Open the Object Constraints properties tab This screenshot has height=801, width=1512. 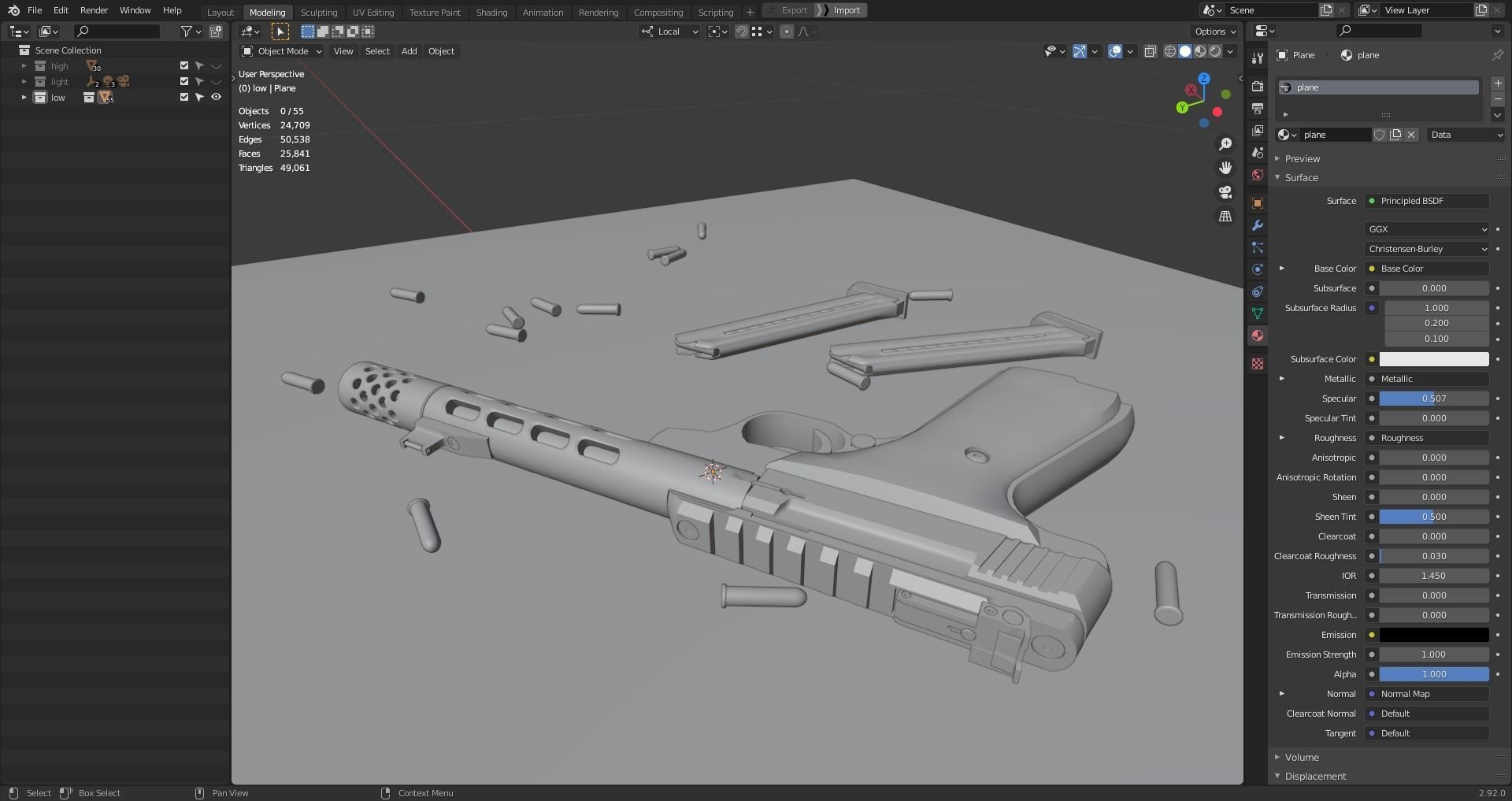(1258, 291)
